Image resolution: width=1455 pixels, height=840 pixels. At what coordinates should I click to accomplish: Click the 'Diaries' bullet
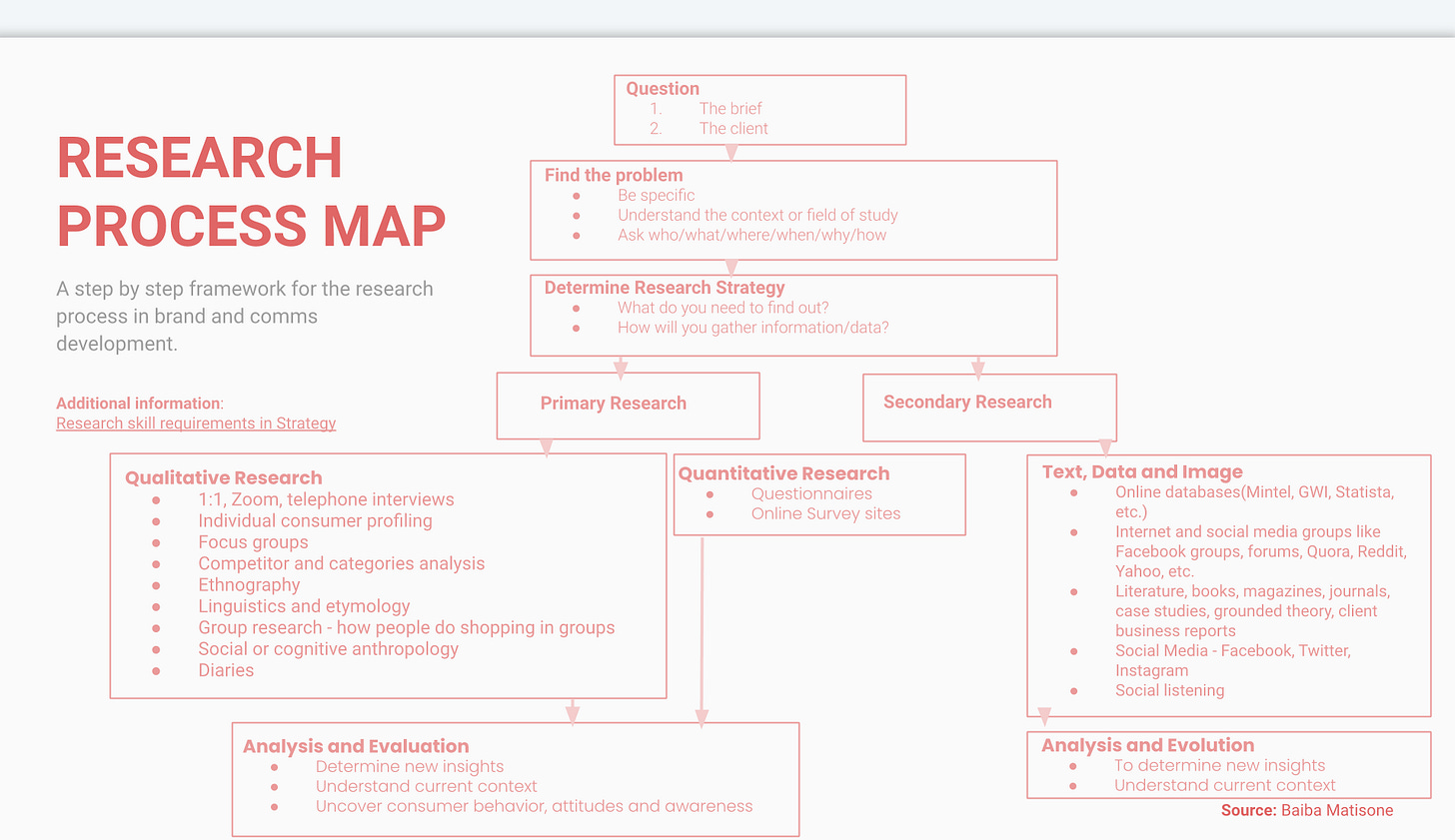point(226,670)
